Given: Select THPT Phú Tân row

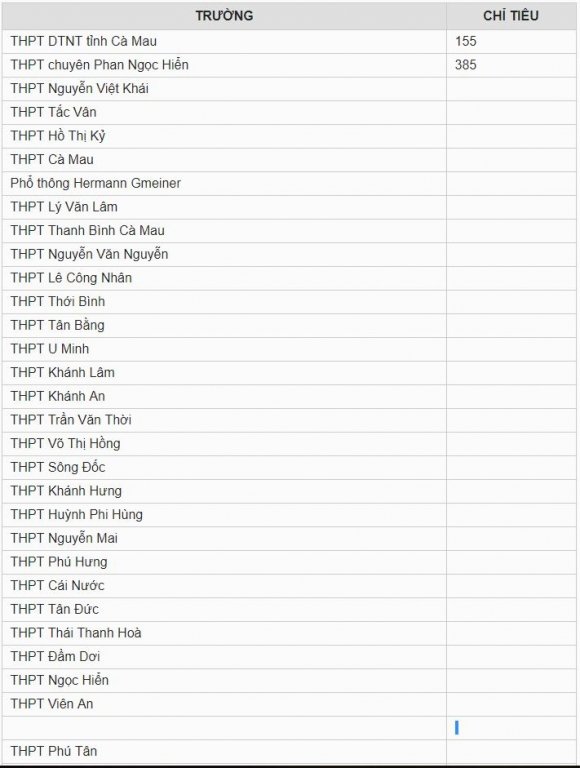Looking at the screenshot, I should (289, 751).
